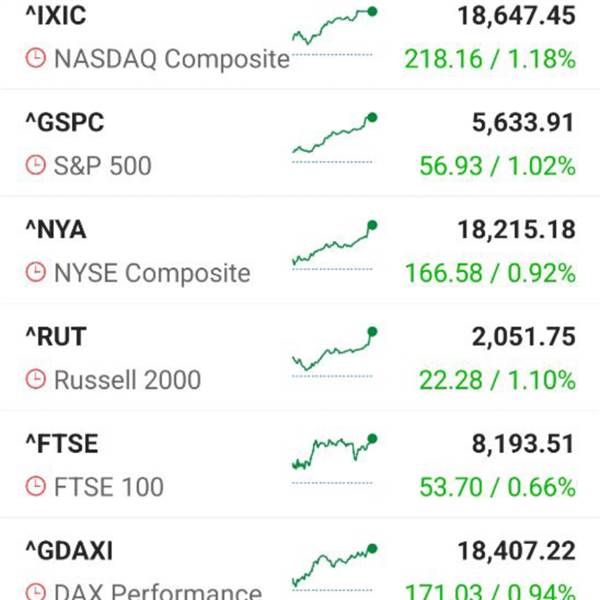This screenshot has height=600, width=600.
Task: Tap the FTSE 100 change 53.70 / 0.66%
Action: (497, 487)
